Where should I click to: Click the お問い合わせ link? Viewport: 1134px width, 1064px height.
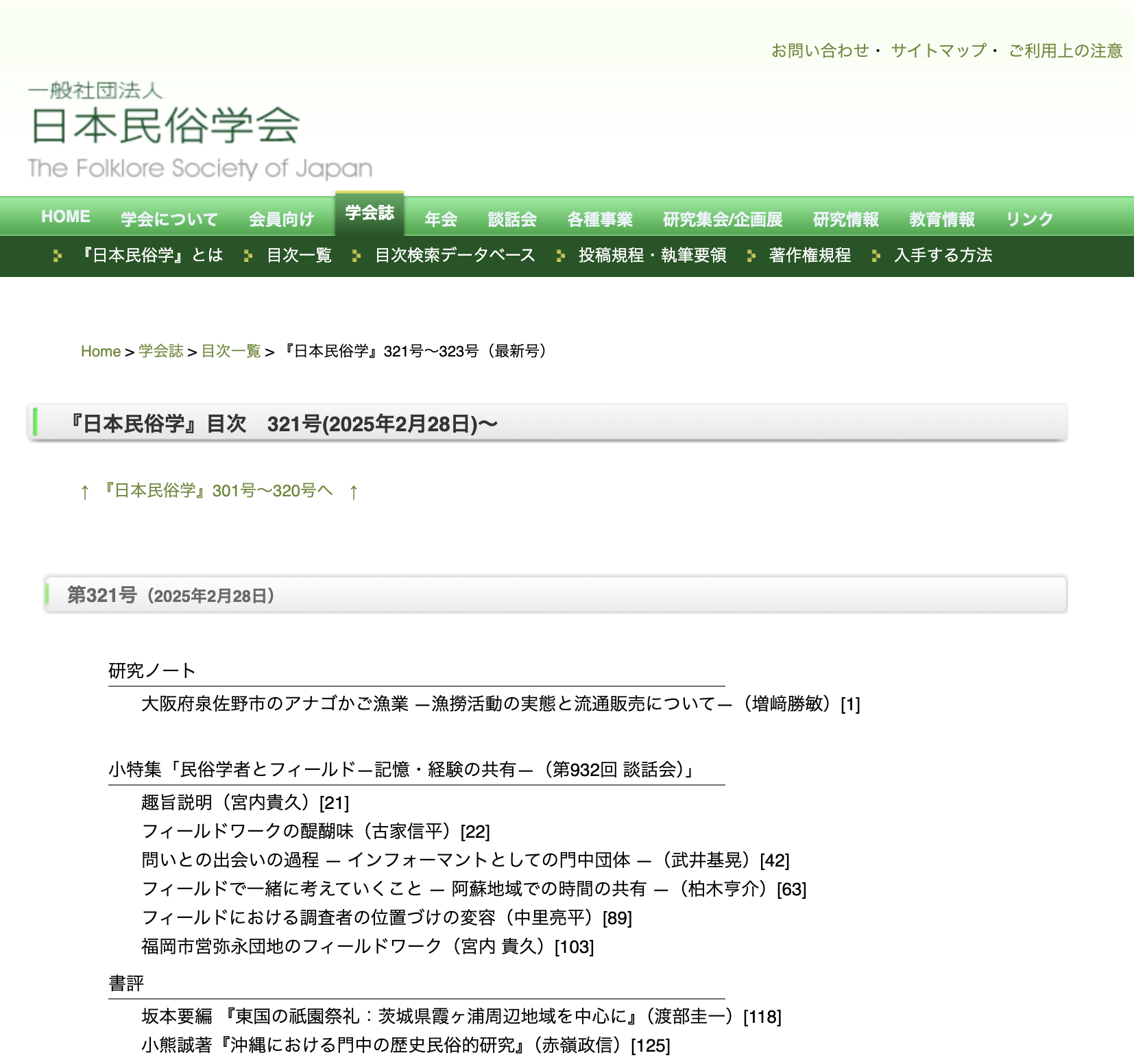819,51
